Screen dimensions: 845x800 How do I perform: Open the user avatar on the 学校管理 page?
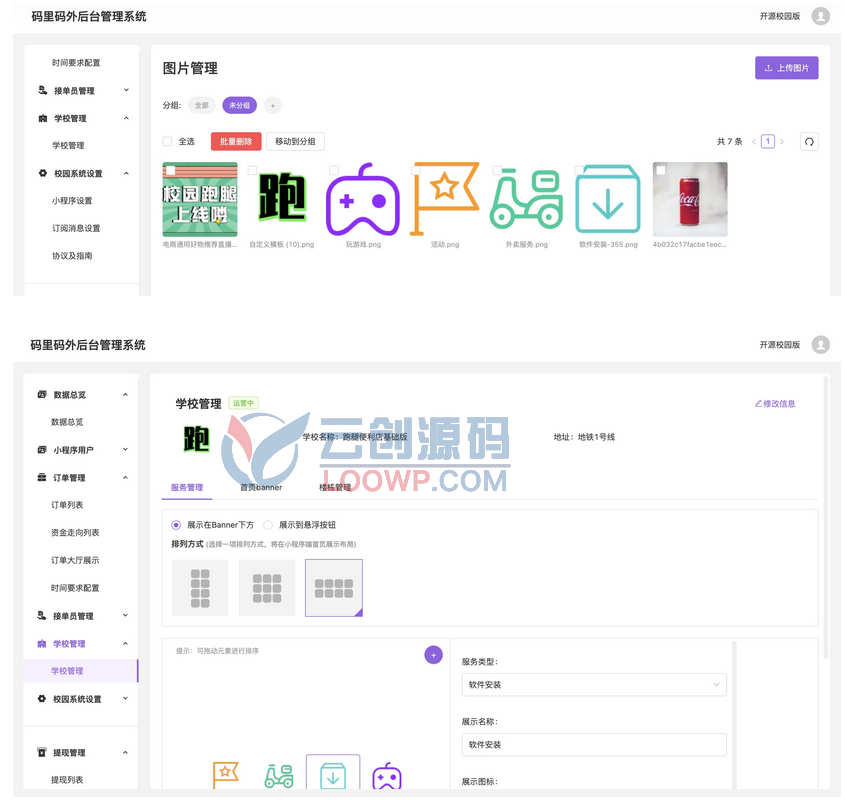[x=820, y=344]
